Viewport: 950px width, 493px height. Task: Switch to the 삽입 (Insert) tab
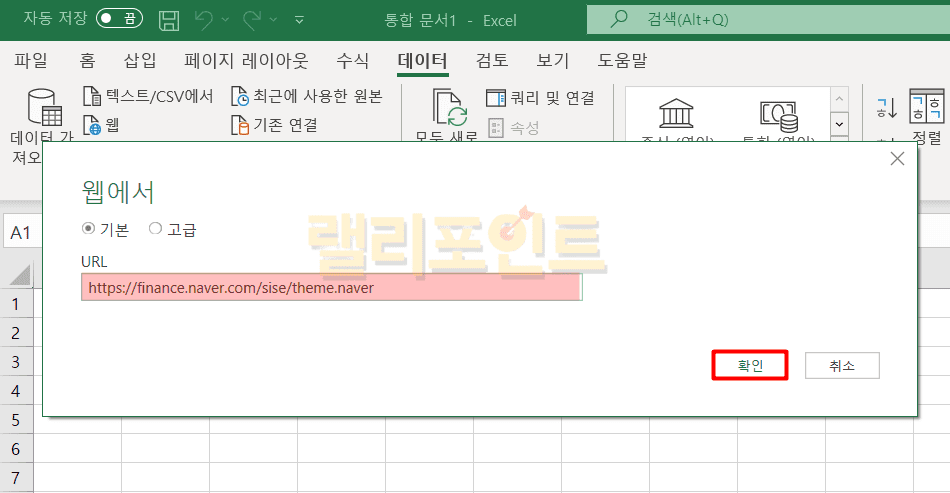(140, 60)
